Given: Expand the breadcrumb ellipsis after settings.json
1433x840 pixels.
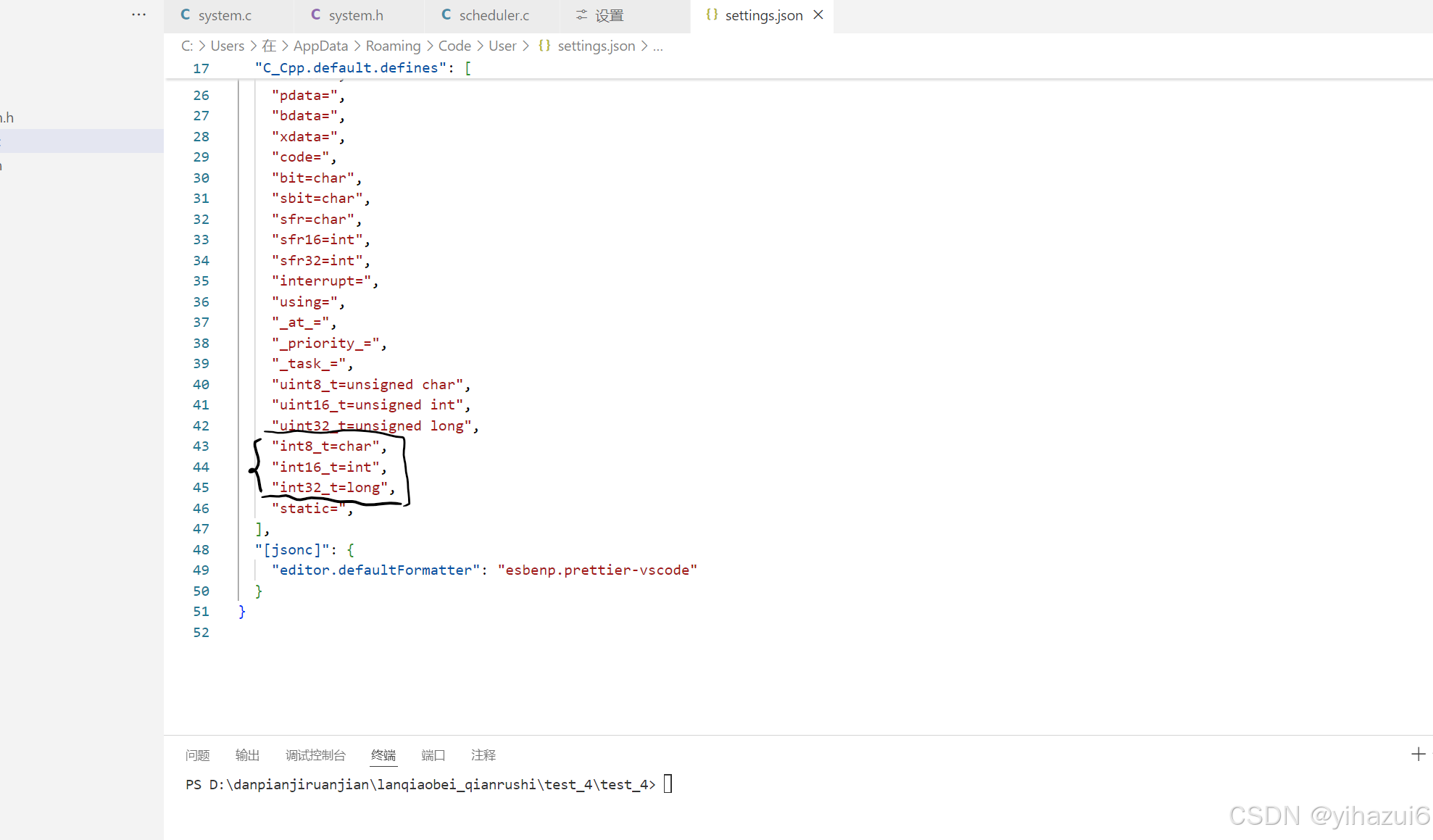Looking at the screenshot, I should [657, 46].
